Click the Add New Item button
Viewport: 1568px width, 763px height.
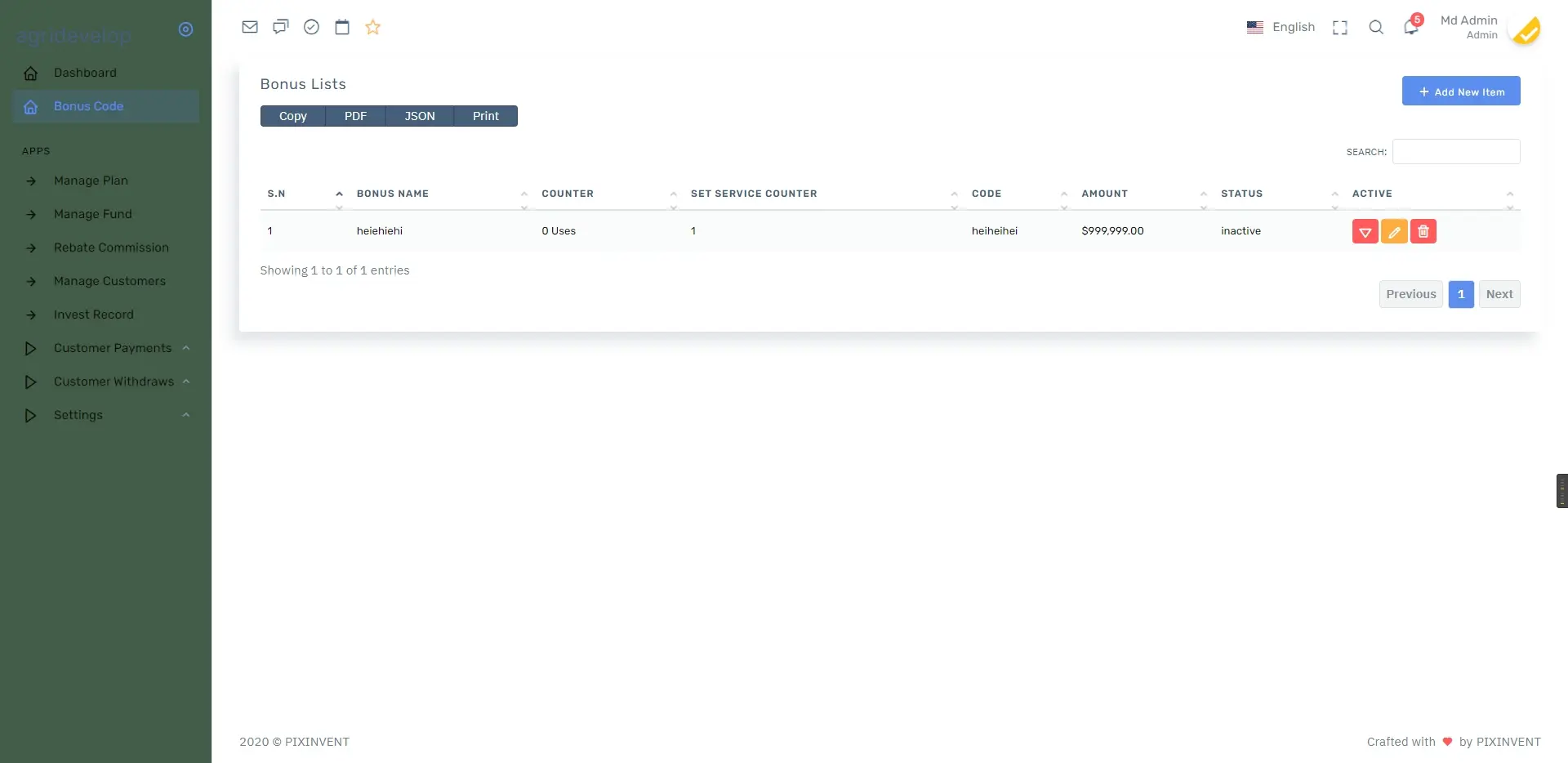[x=1461, y=91]
